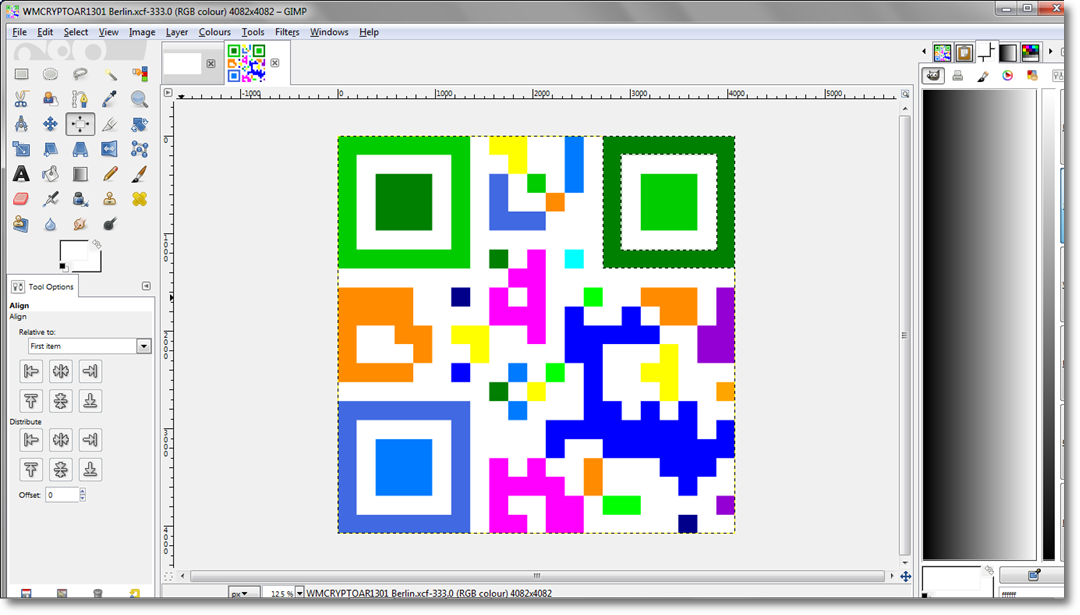
Task: Align top edge of target
Action: click(31, 401)
